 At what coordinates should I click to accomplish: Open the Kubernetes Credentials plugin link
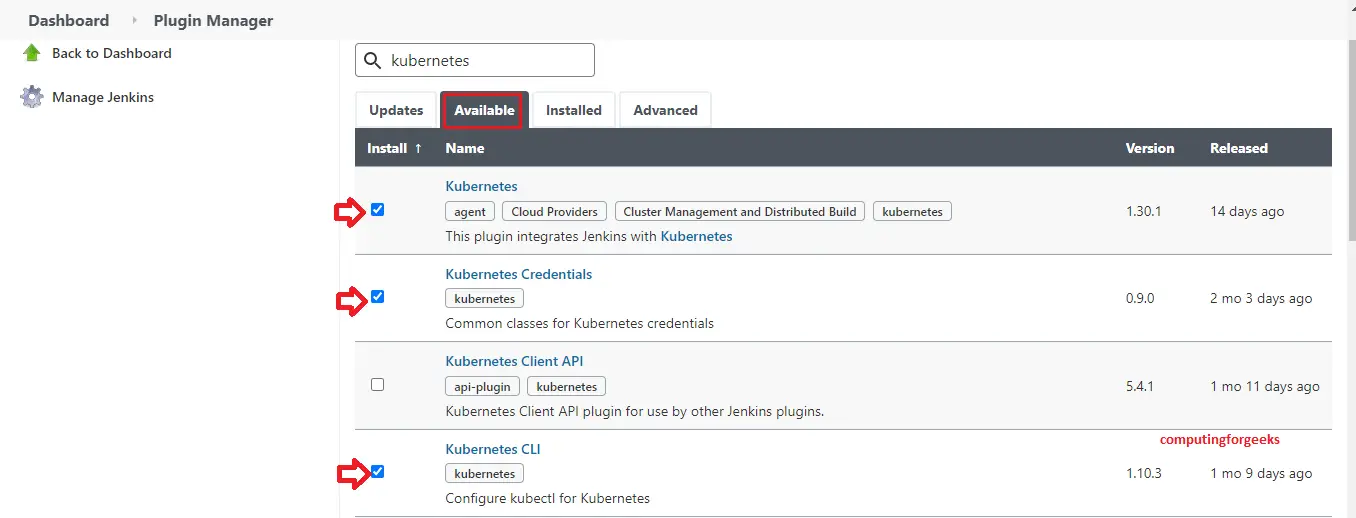tap(519, 274)
